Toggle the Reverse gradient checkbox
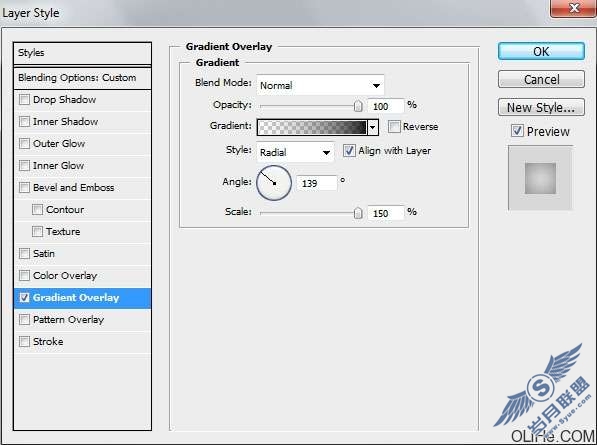597x445 pixels. click(x=394, y=126)
